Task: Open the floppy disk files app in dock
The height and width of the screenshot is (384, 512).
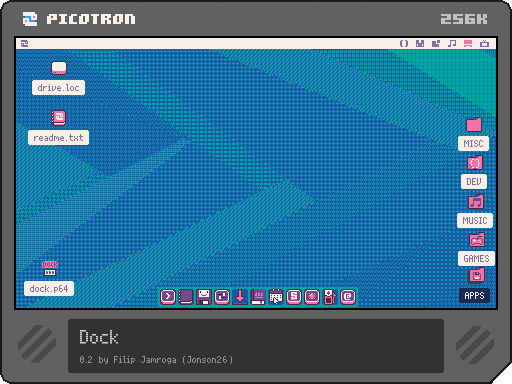Action: click(204, 297)
